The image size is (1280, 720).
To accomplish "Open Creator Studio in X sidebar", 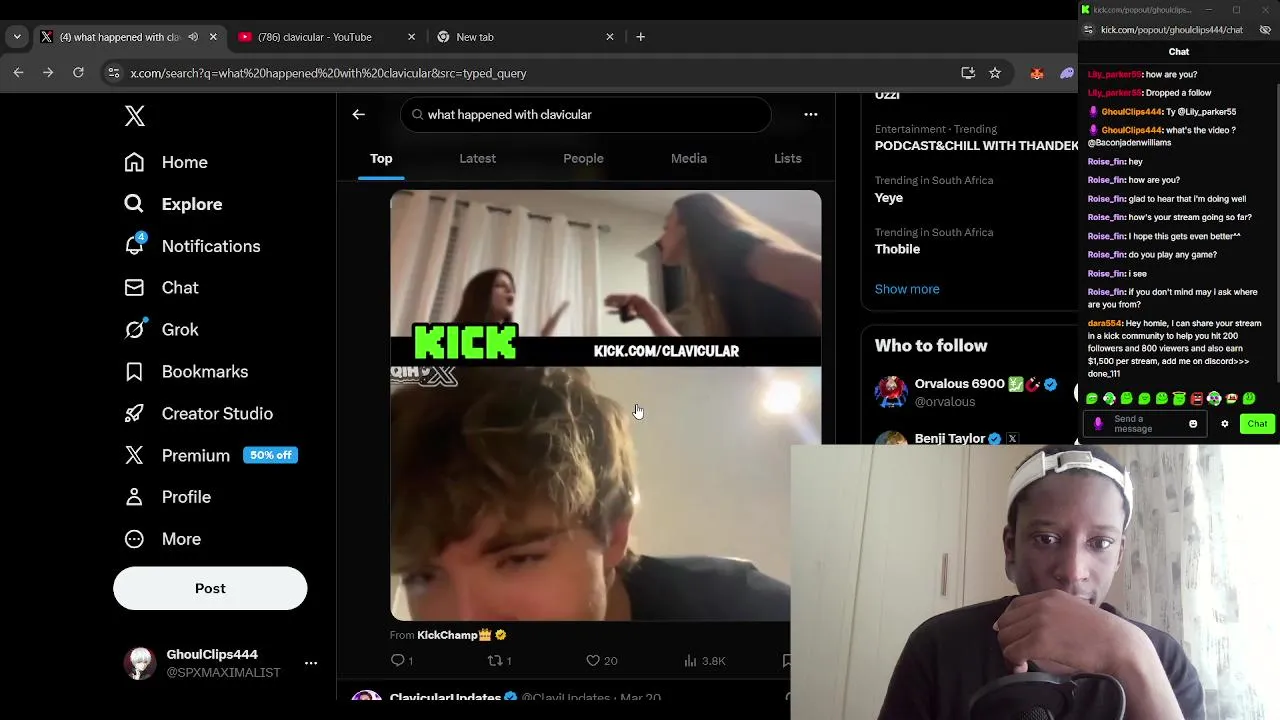I will coord(198,414).
